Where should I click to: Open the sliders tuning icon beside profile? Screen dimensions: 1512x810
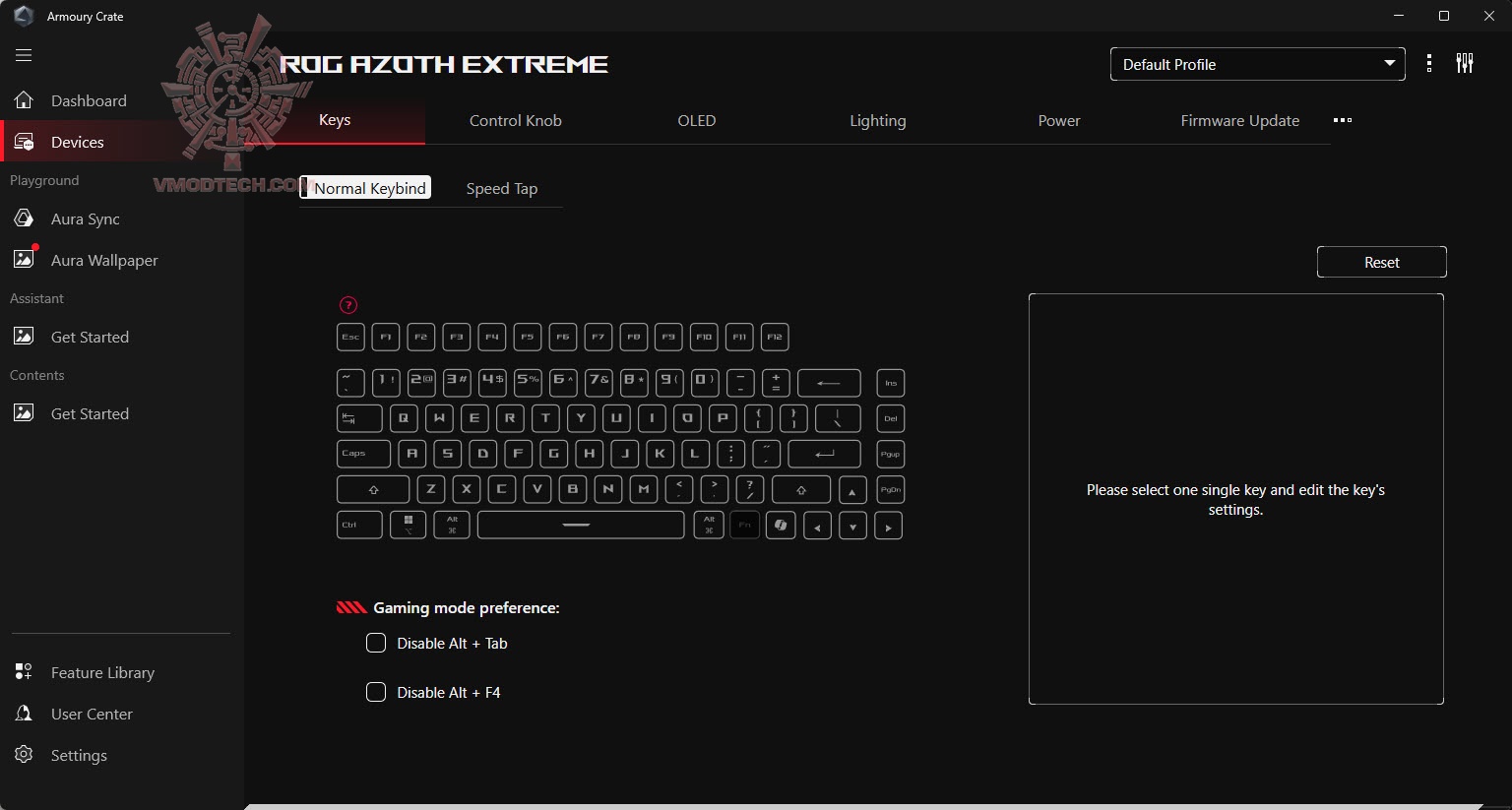point(1465,64)
